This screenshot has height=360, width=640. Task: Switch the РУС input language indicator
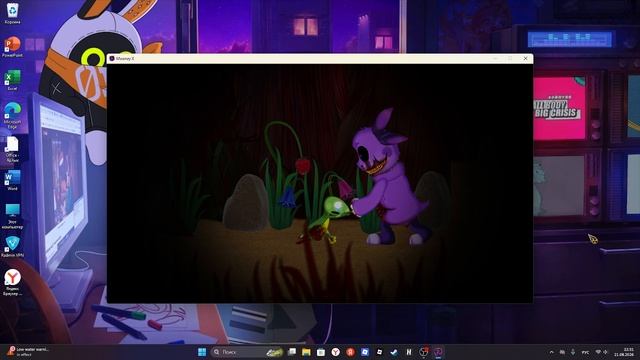click(x=585, y=352)
